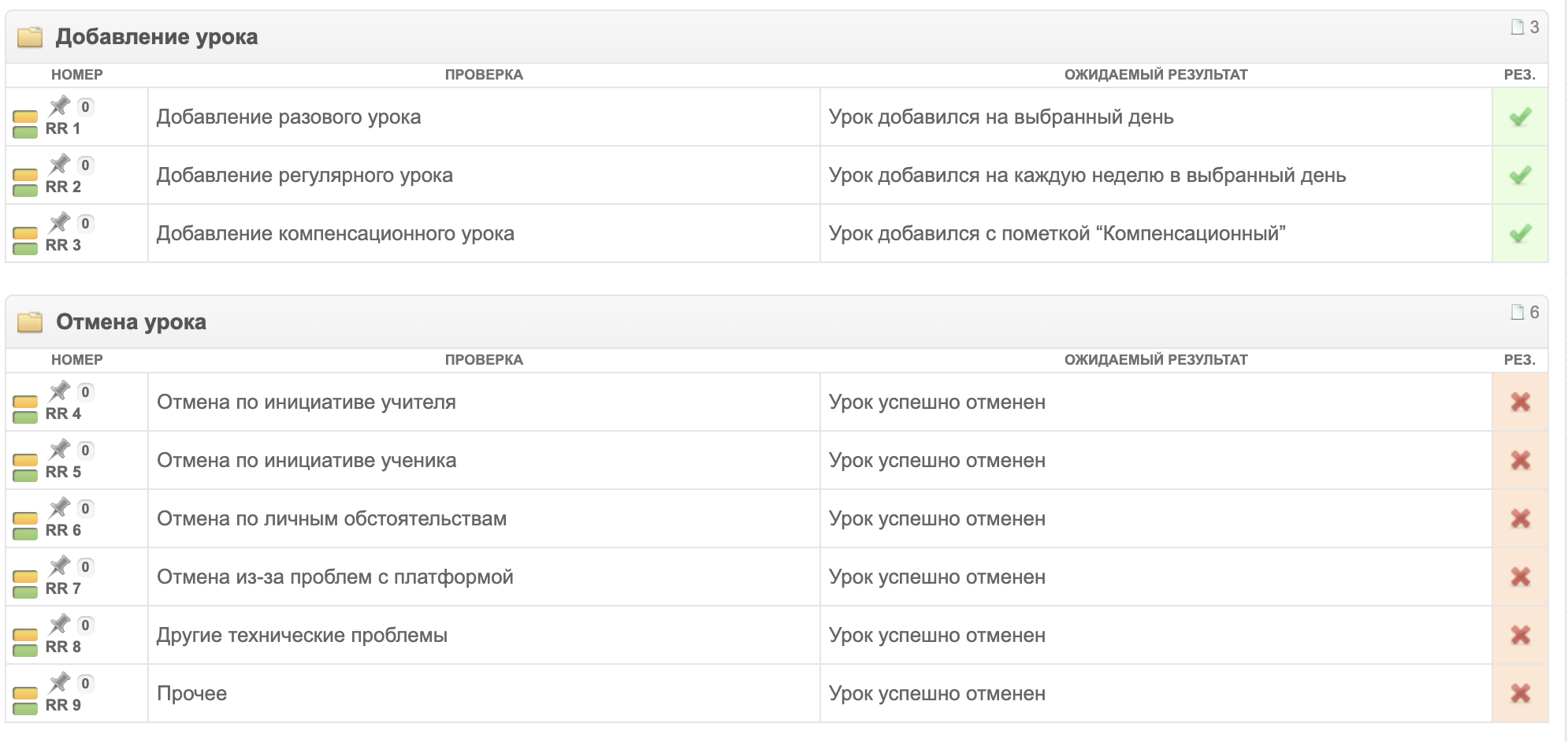
Task: Click the pin icon for RR 1
Action: 60,106
